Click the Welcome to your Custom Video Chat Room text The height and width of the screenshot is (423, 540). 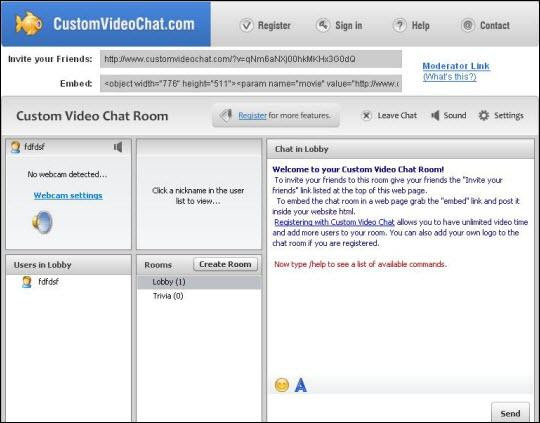tap(358, 169)
